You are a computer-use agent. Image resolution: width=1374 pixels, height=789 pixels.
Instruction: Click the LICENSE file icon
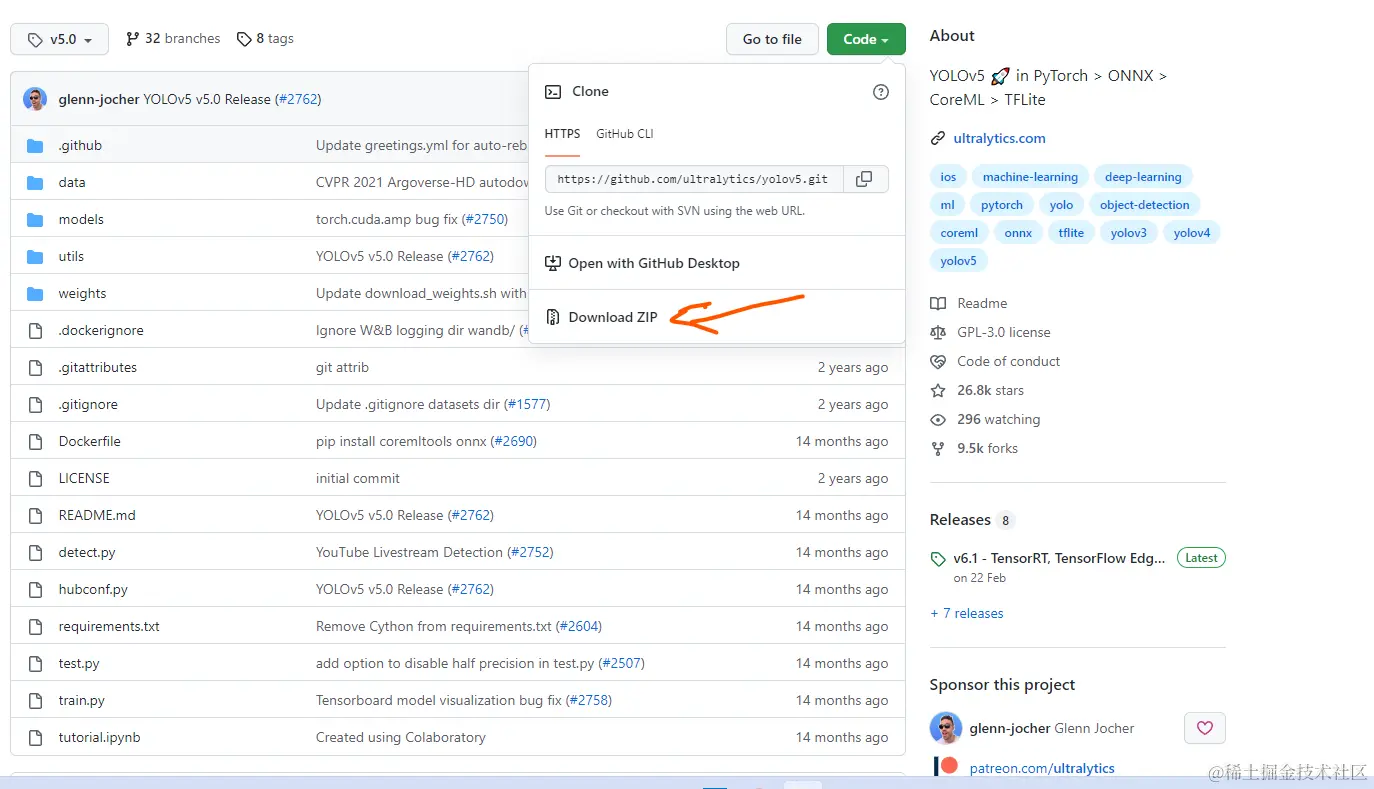[x=35, y=479]
